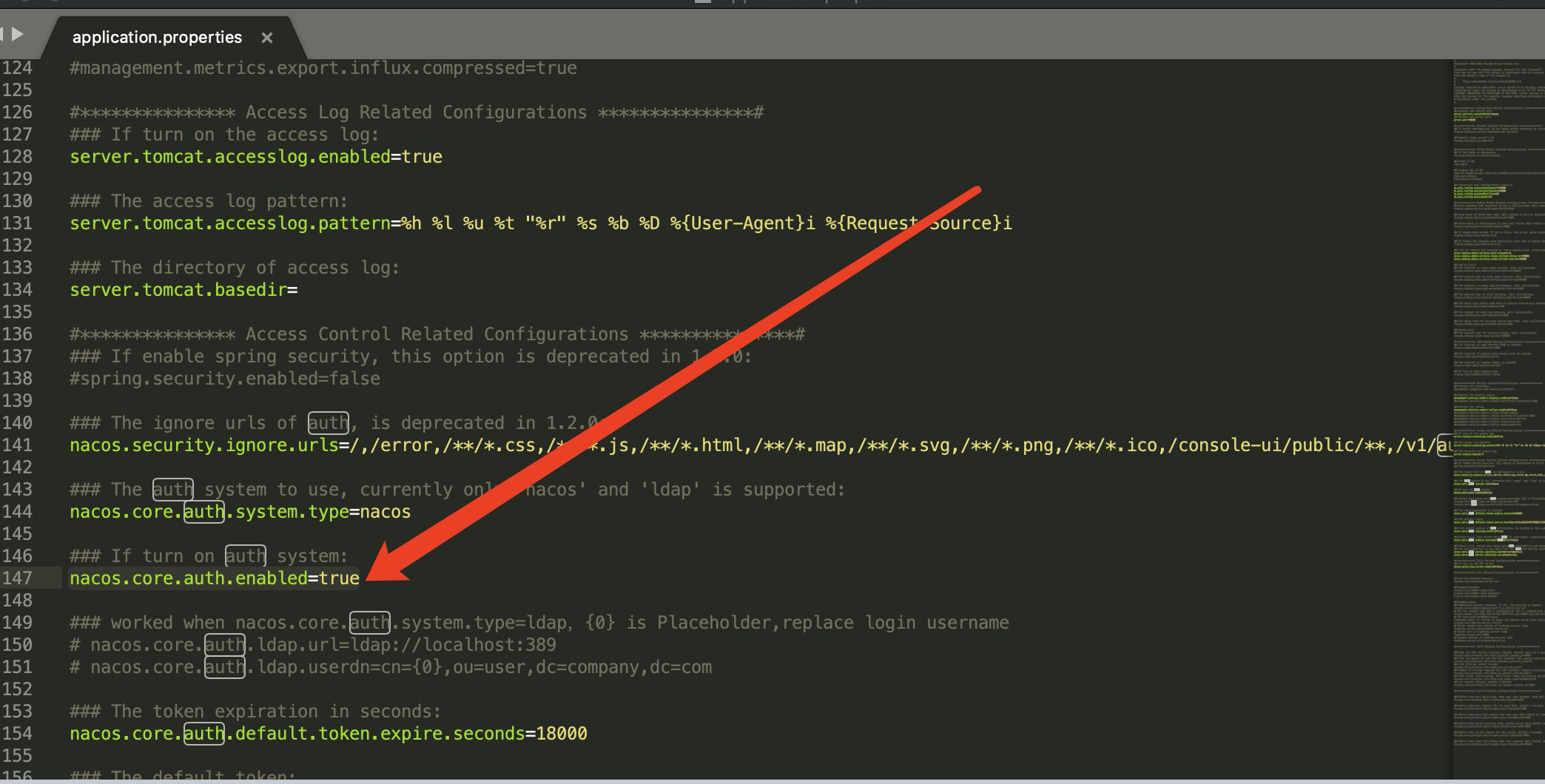Click the 'If turn on the access log' comment

(x=224, y=135)
